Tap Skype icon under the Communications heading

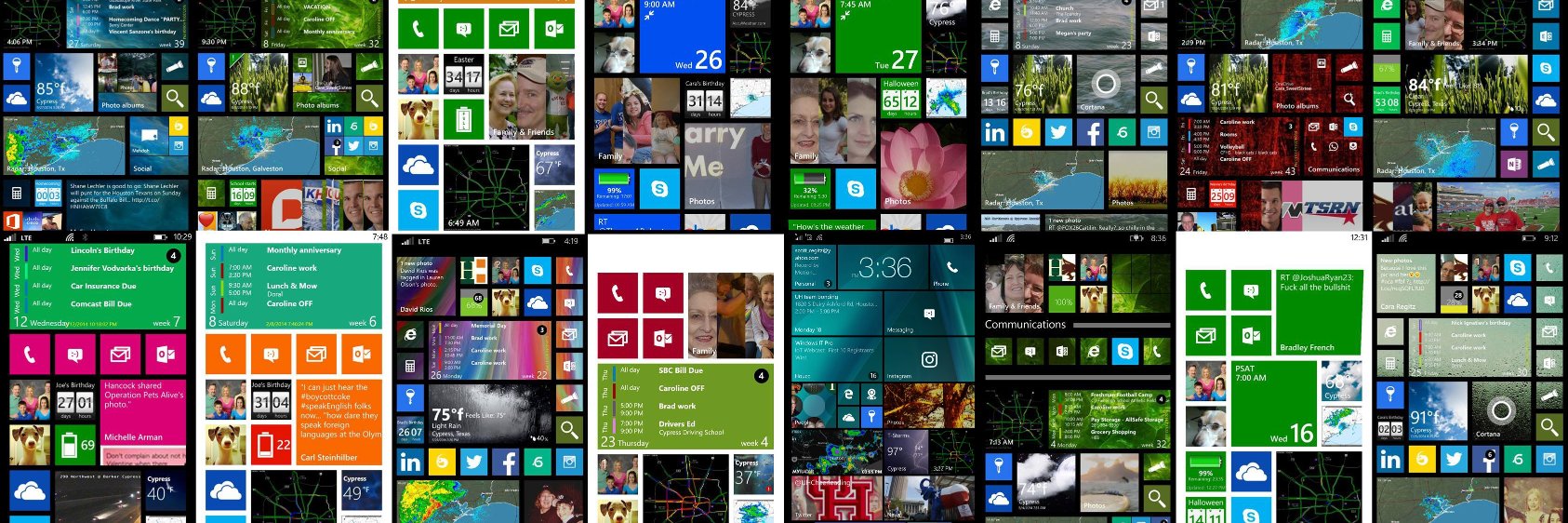pyautogui.click(x=1124, y=351)
